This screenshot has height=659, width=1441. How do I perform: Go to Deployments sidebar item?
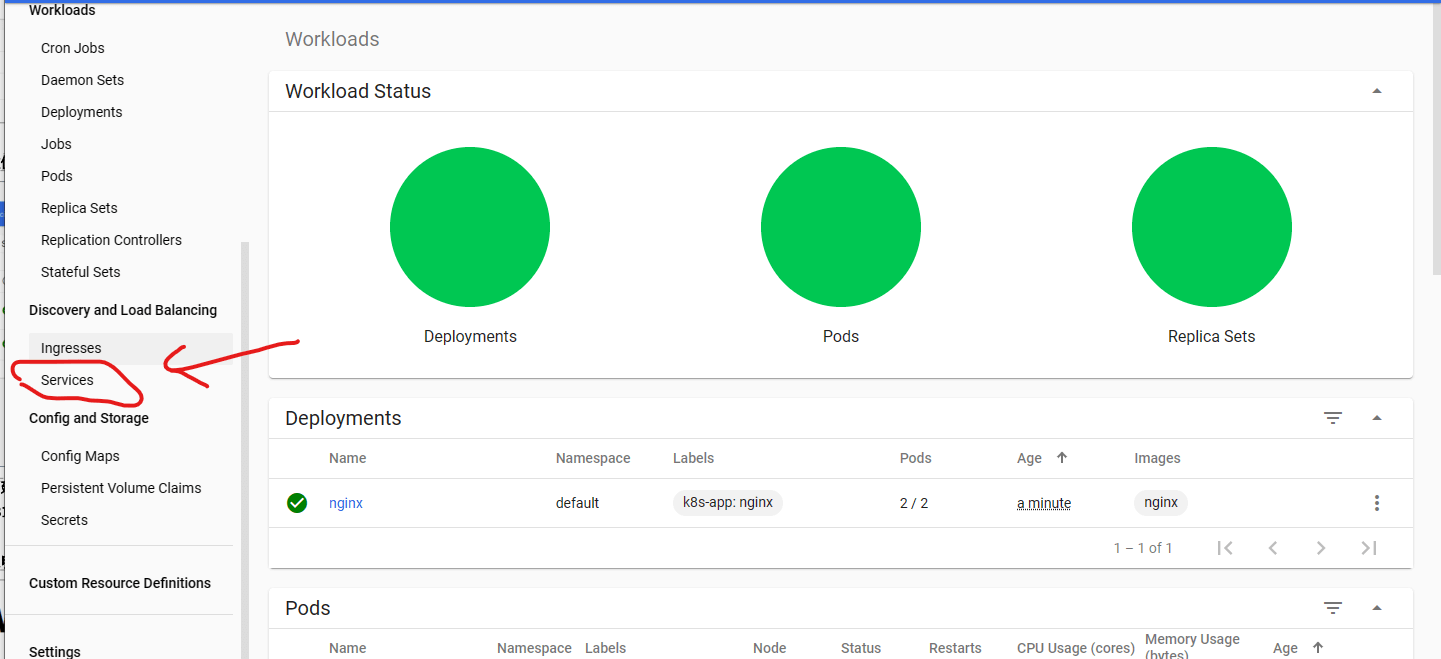[81, 112]
